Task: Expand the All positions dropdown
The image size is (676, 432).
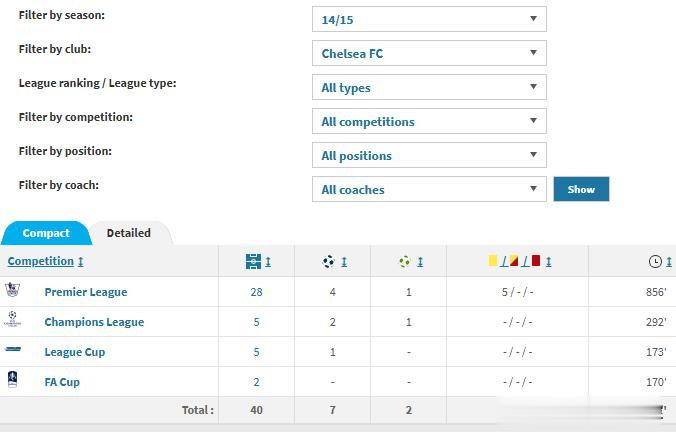Action: click(x=429, y=155)
